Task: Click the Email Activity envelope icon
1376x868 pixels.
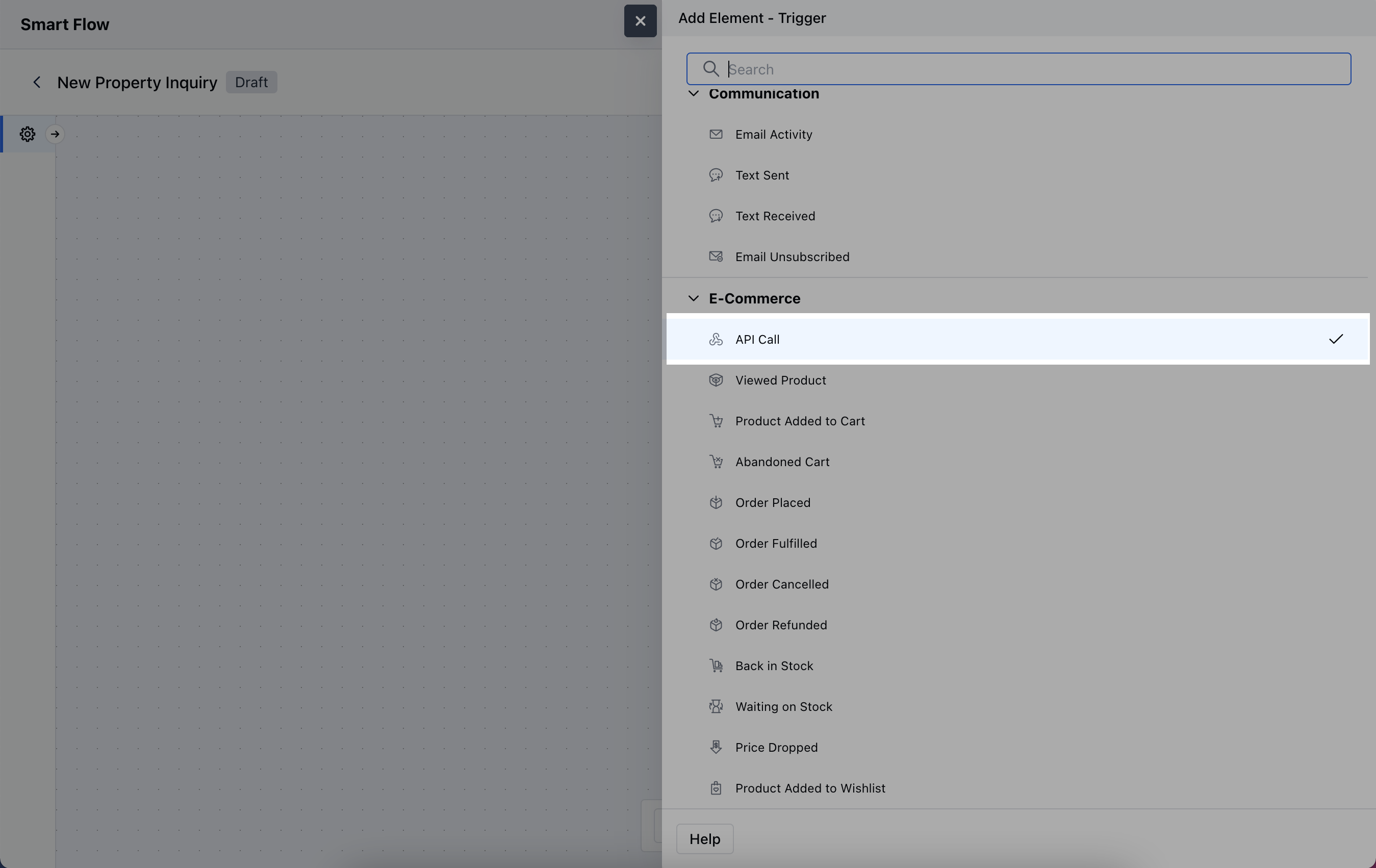Action: pos(716,134)
